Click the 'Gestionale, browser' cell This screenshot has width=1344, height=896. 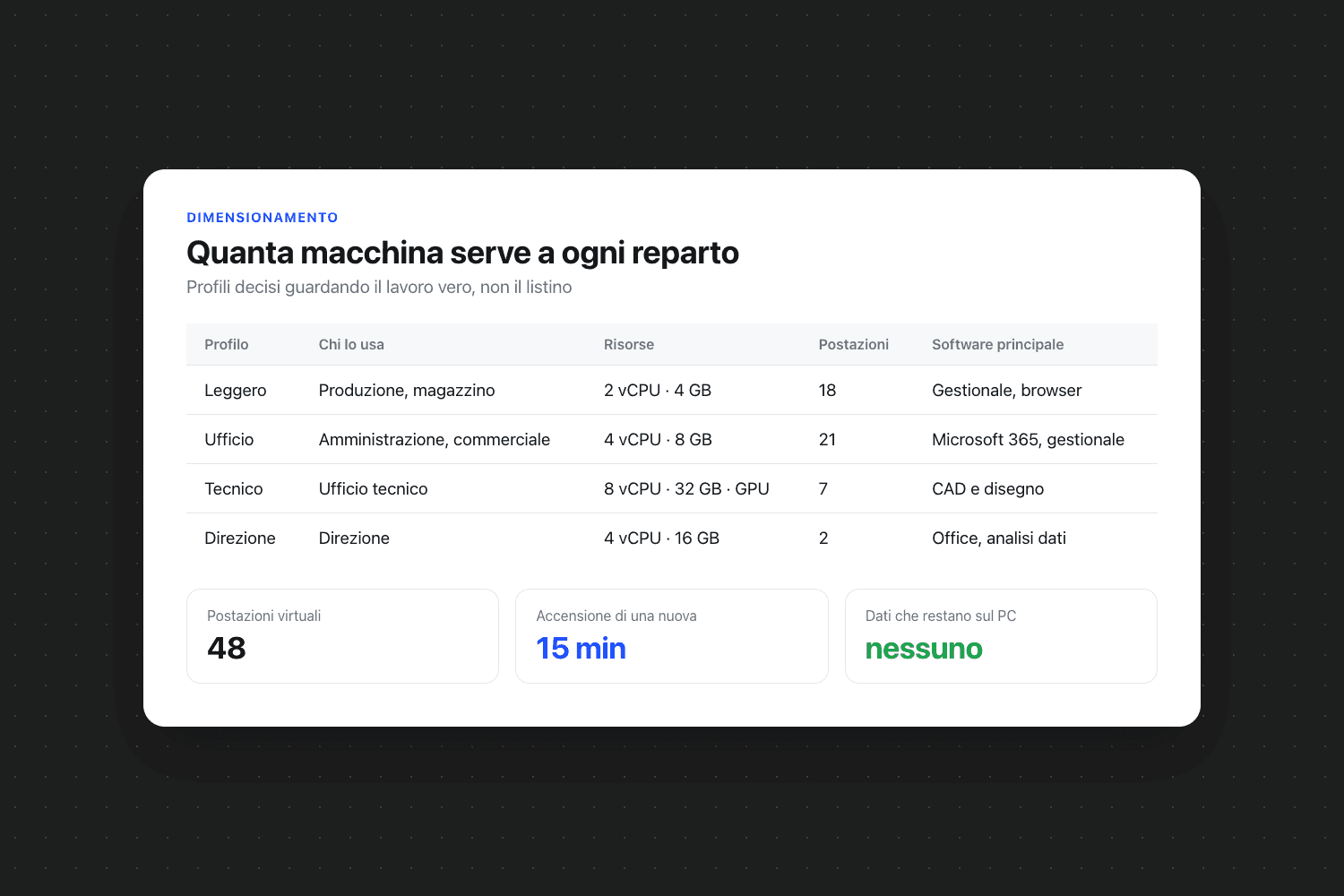(x=1007, y=390)
